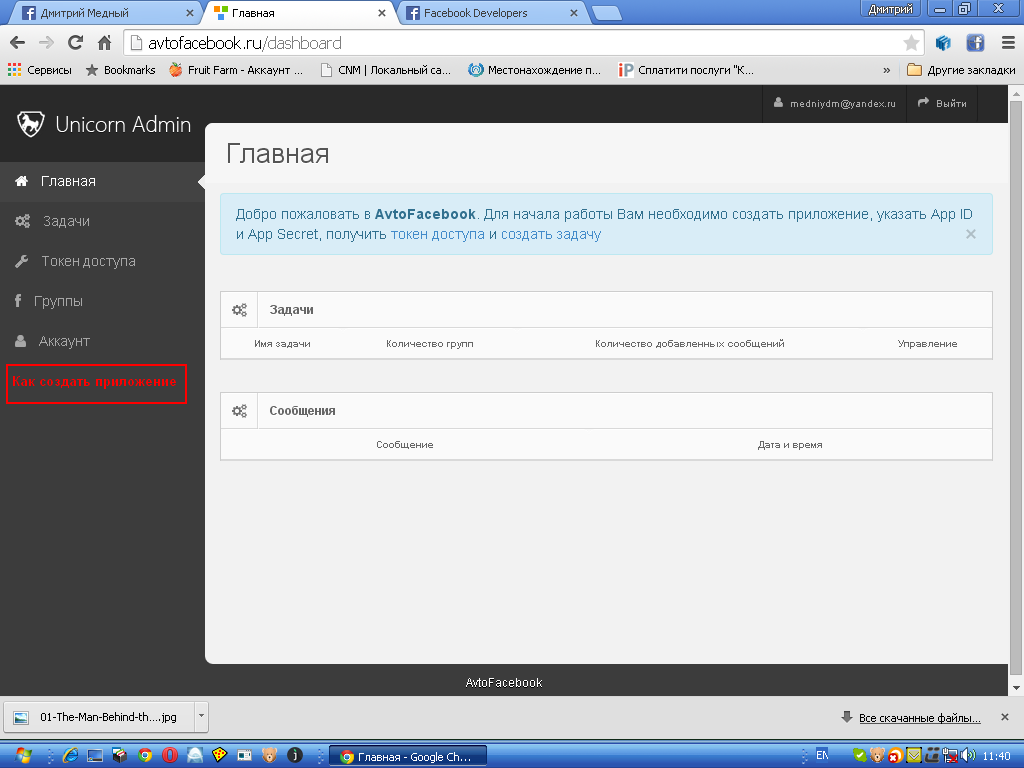Image resolution: width=1024 pixels, height=768 pixels.
Task: Click the blue cube extension icon
Action: pos(943,43)
